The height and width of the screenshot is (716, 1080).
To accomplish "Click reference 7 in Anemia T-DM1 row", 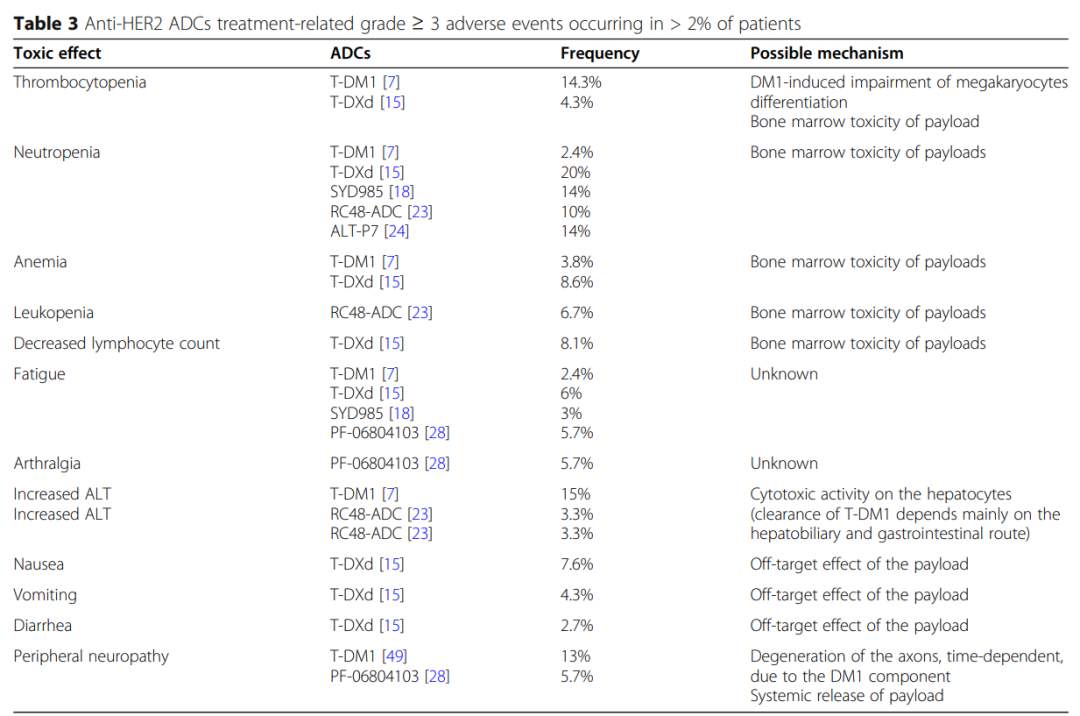I will [391, 262].
